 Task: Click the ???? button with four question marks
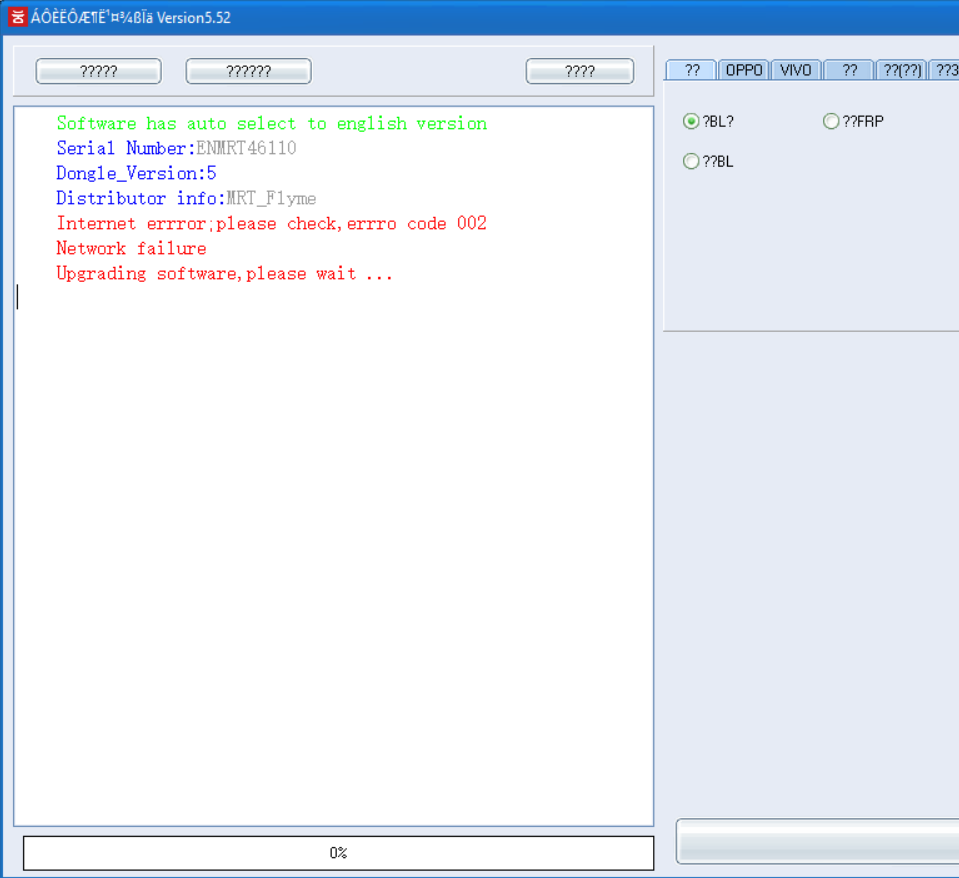tap(579, 71)
